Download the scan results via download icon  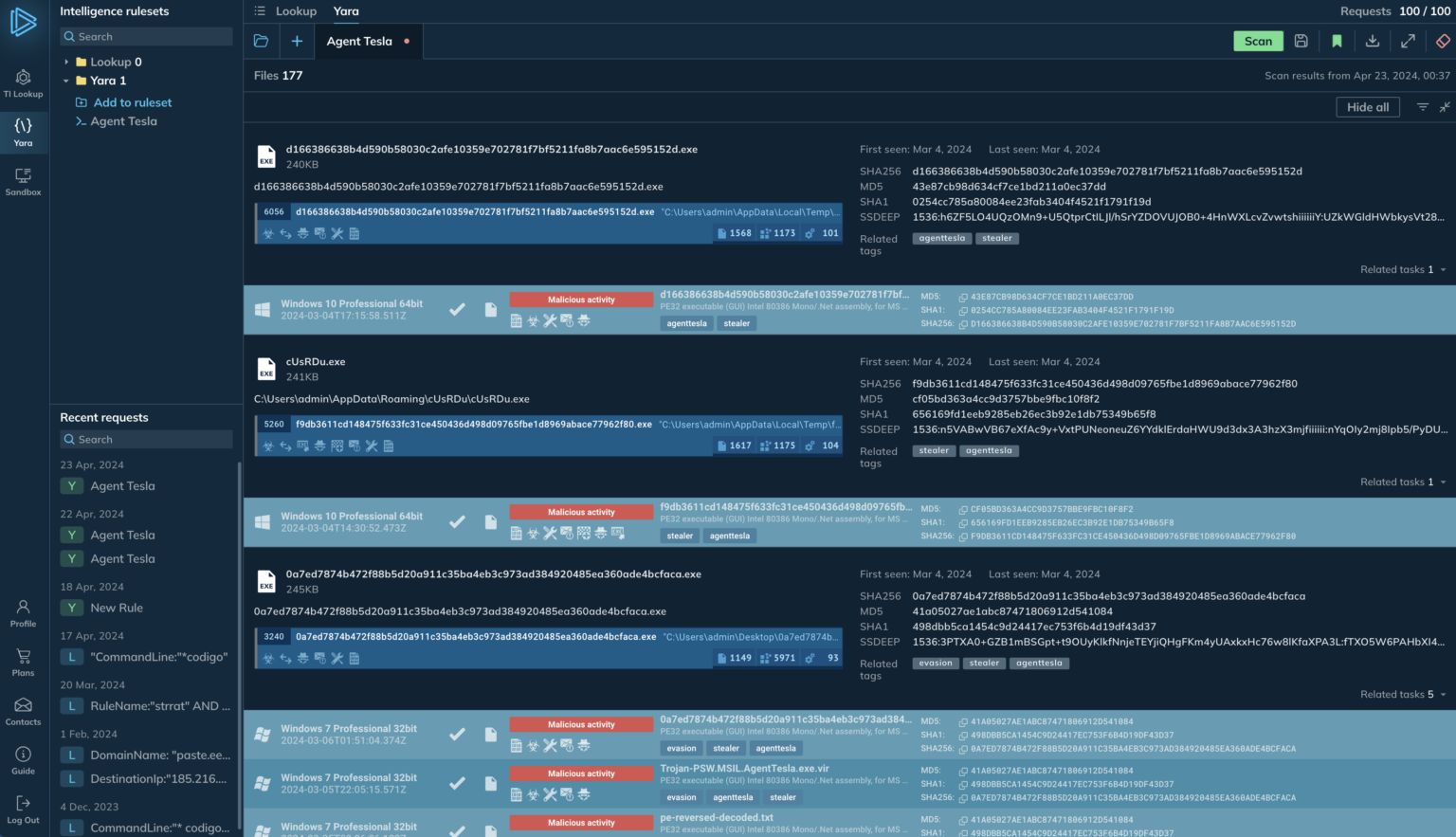(1373, 41)
